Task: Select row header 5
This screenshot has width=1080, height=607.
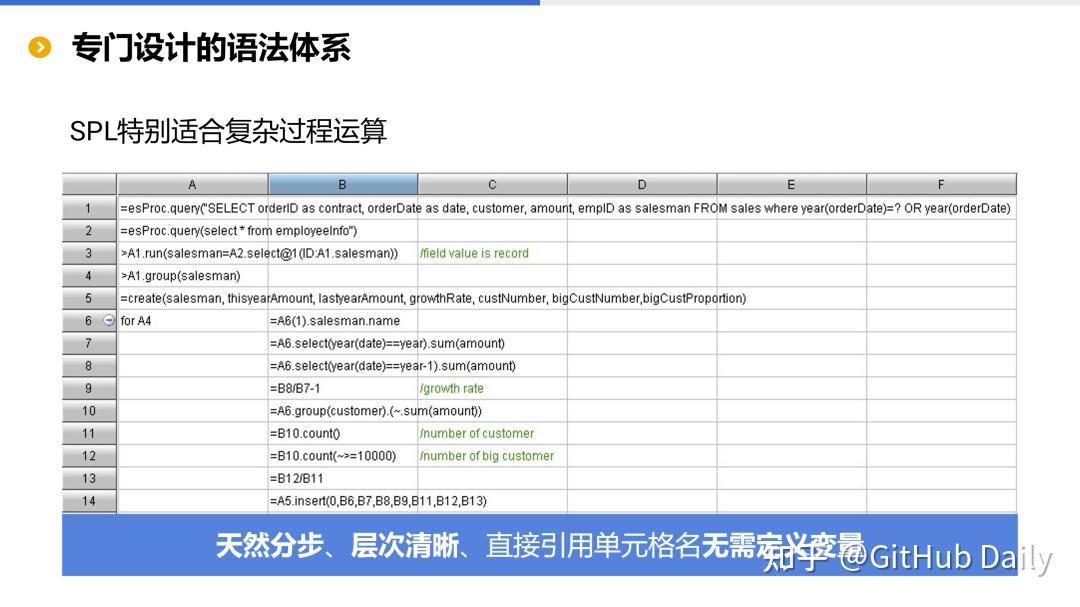Action: tap(89, 298)
